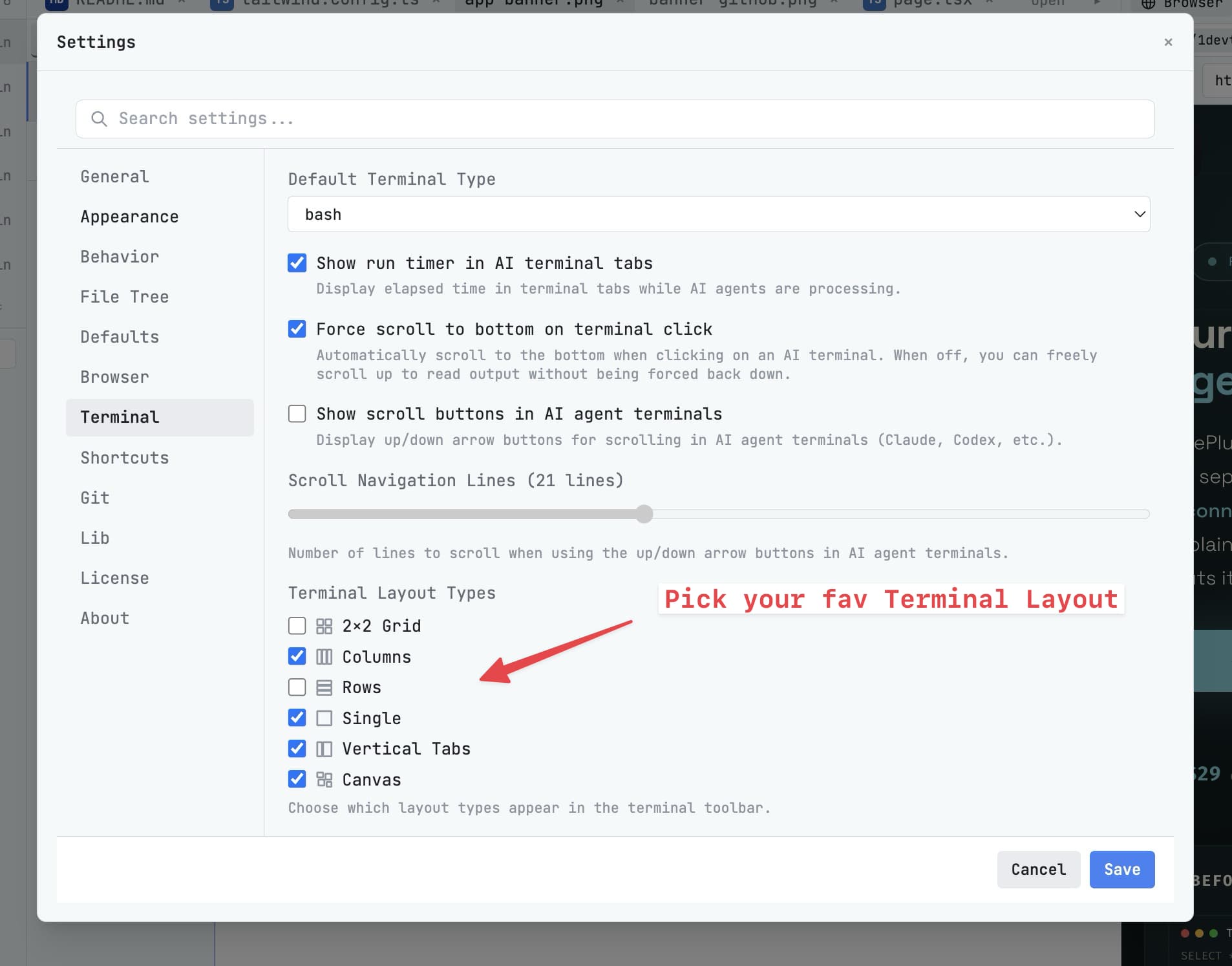Uncheck Force scroll to bottom on terminal click
Screen dimensions: 1232x966
click(297, 328)
